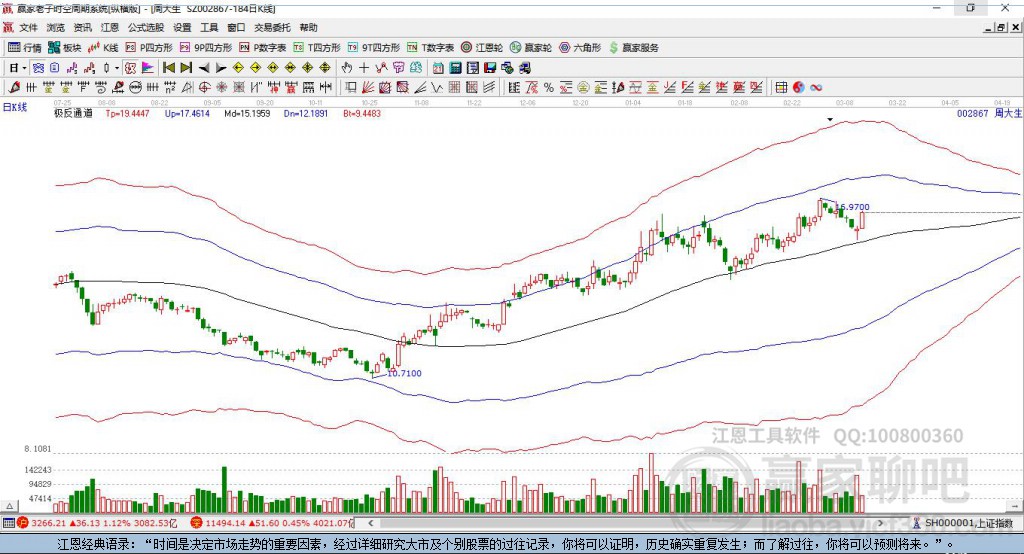Viewport: 1024px width, 554px height.
Task: Click the percent % retracement tool
Action: point(549,88)
